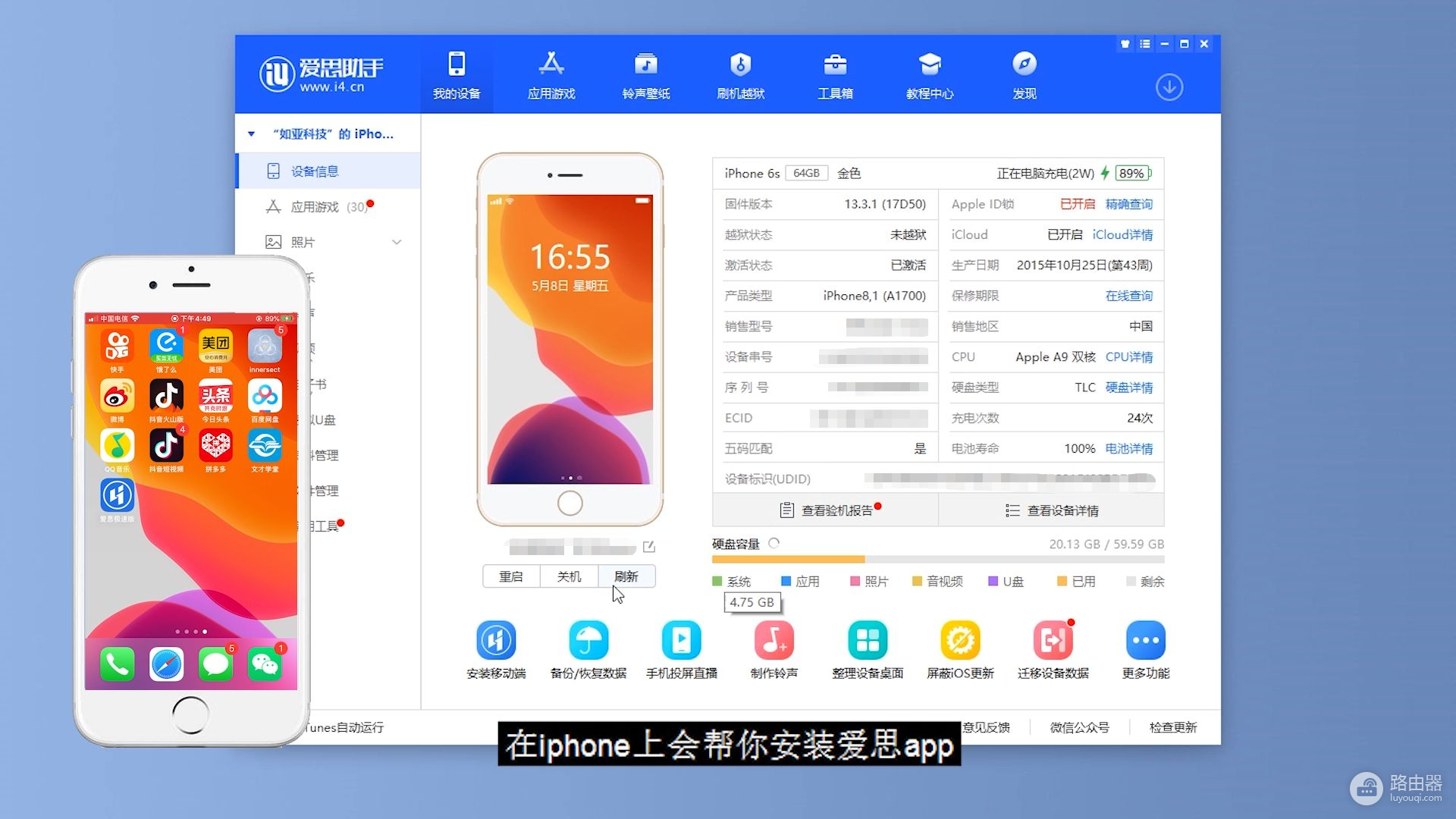
Task: Select 应用游戏 (30) in the sidebar
Action: pos(328,206)
